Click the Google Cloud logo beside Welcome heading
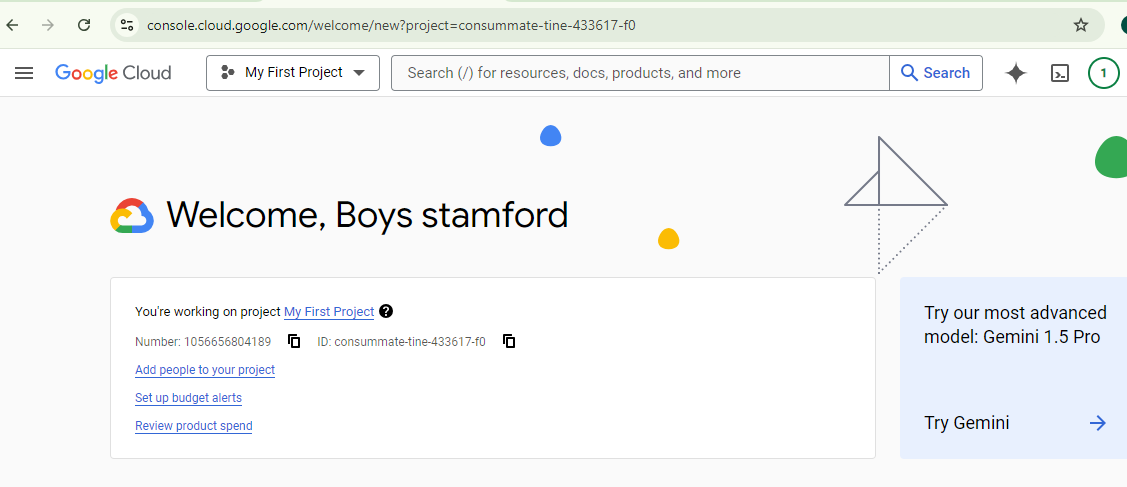Image resolution: width=1127 pixels, height=487 pixels. 132,215
